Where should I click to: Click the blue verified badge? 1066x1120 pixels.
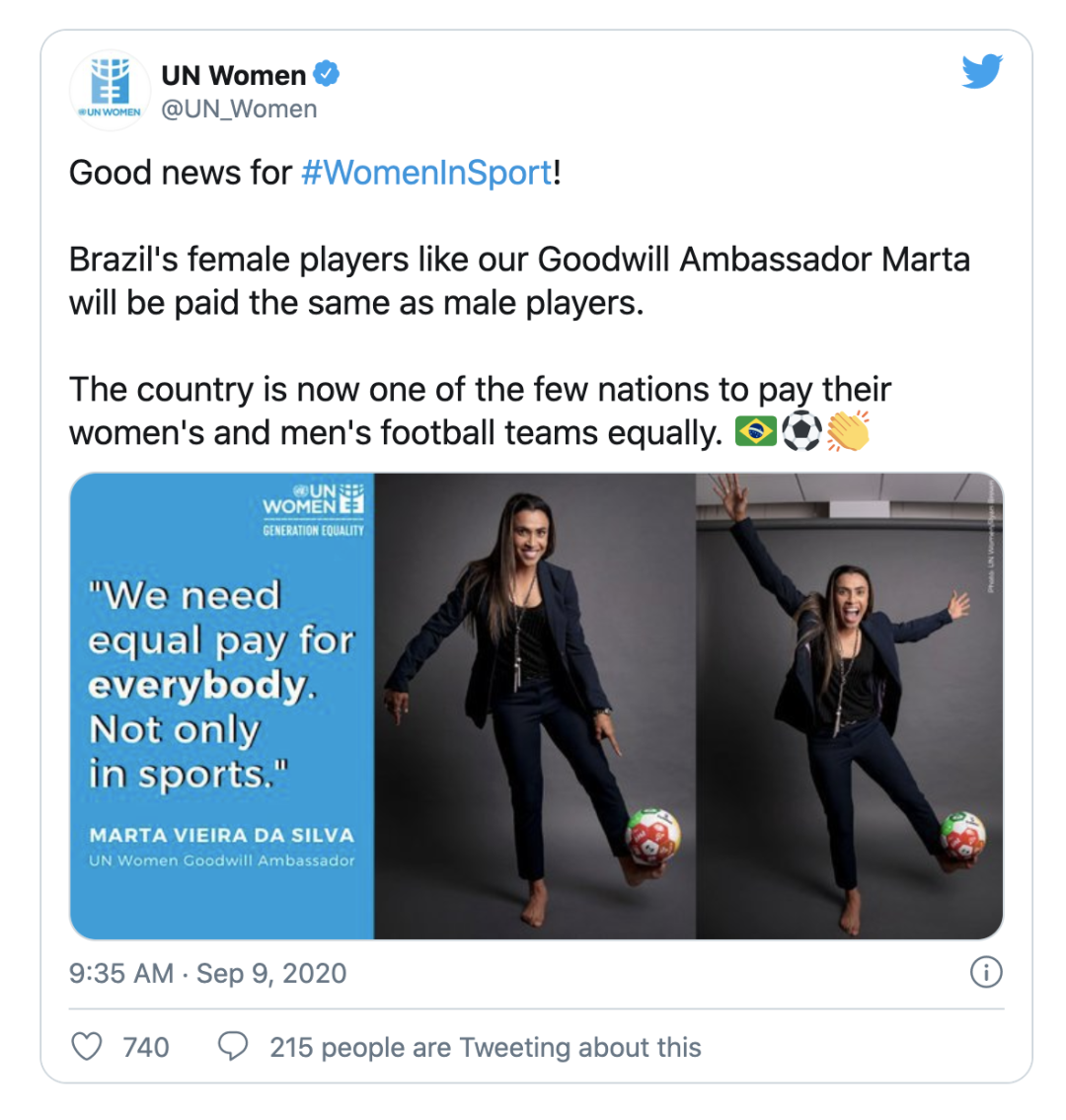click(328, 74)
